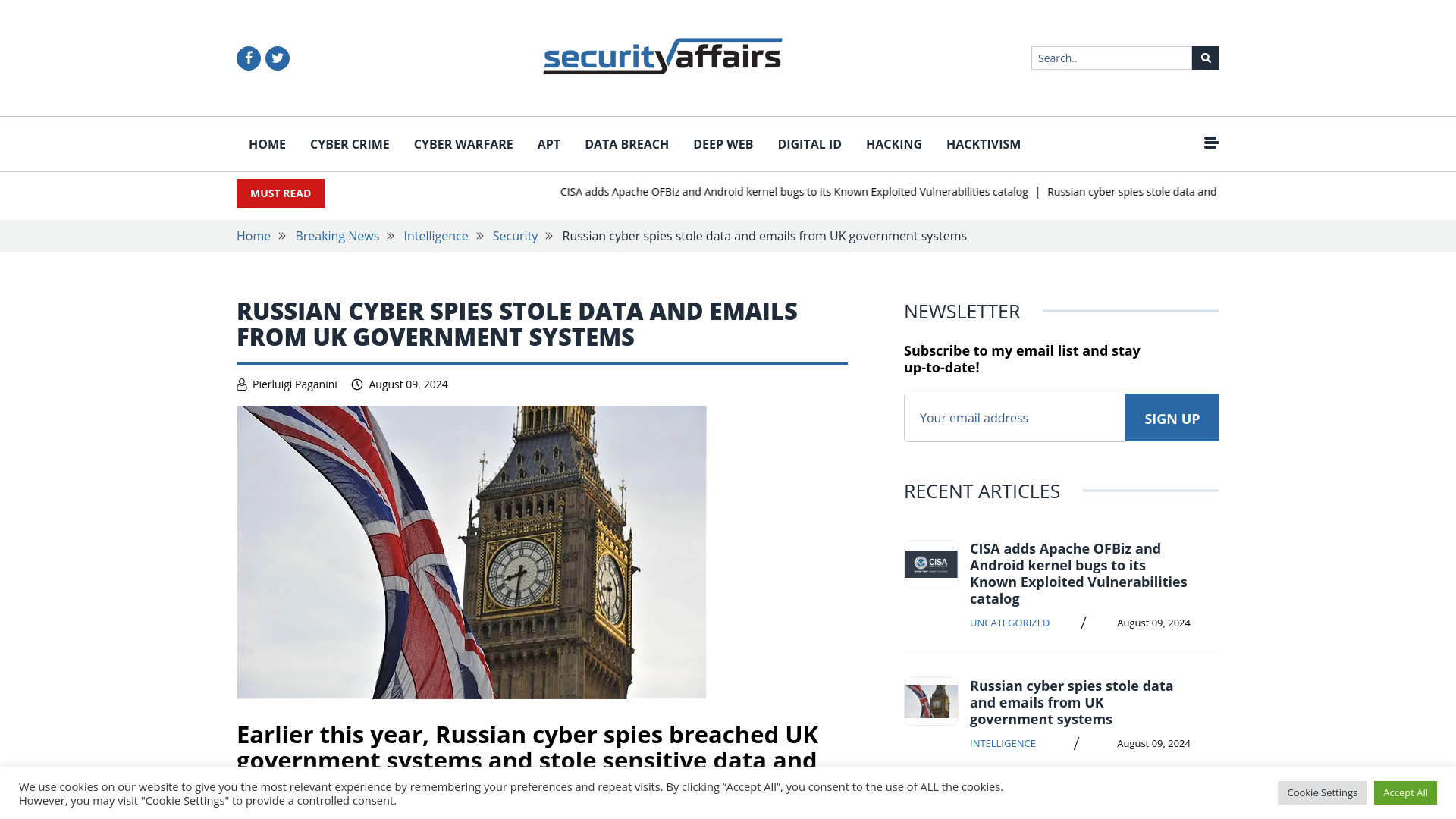Expand the UNCATEGORIZED category label

[x=1009, y=622]
